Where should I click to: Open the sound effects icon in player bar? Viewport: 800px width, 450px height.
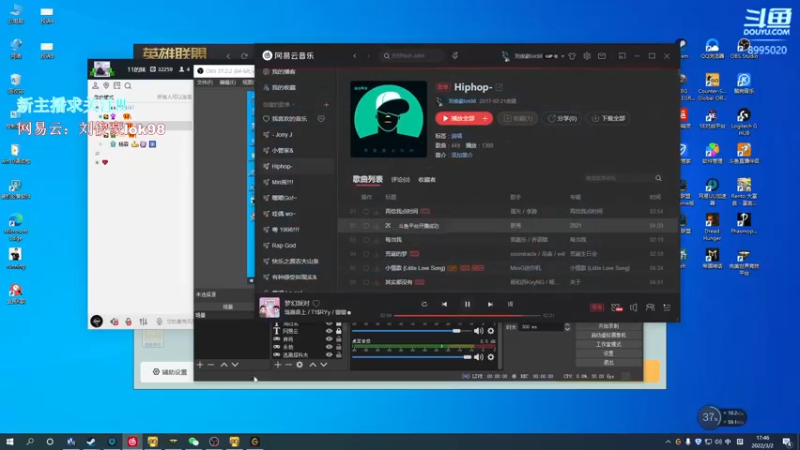[616, 307]
